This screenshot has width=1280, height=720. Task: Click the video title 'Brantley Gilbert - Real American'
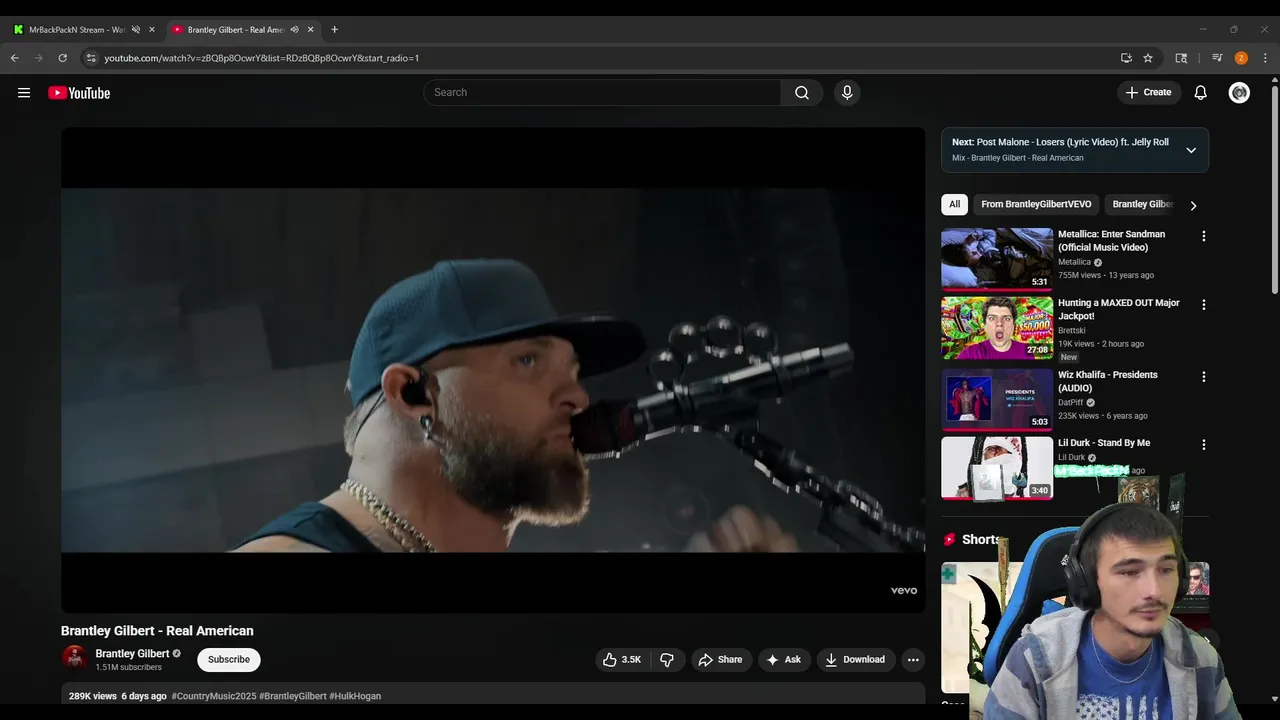[157, 631]
